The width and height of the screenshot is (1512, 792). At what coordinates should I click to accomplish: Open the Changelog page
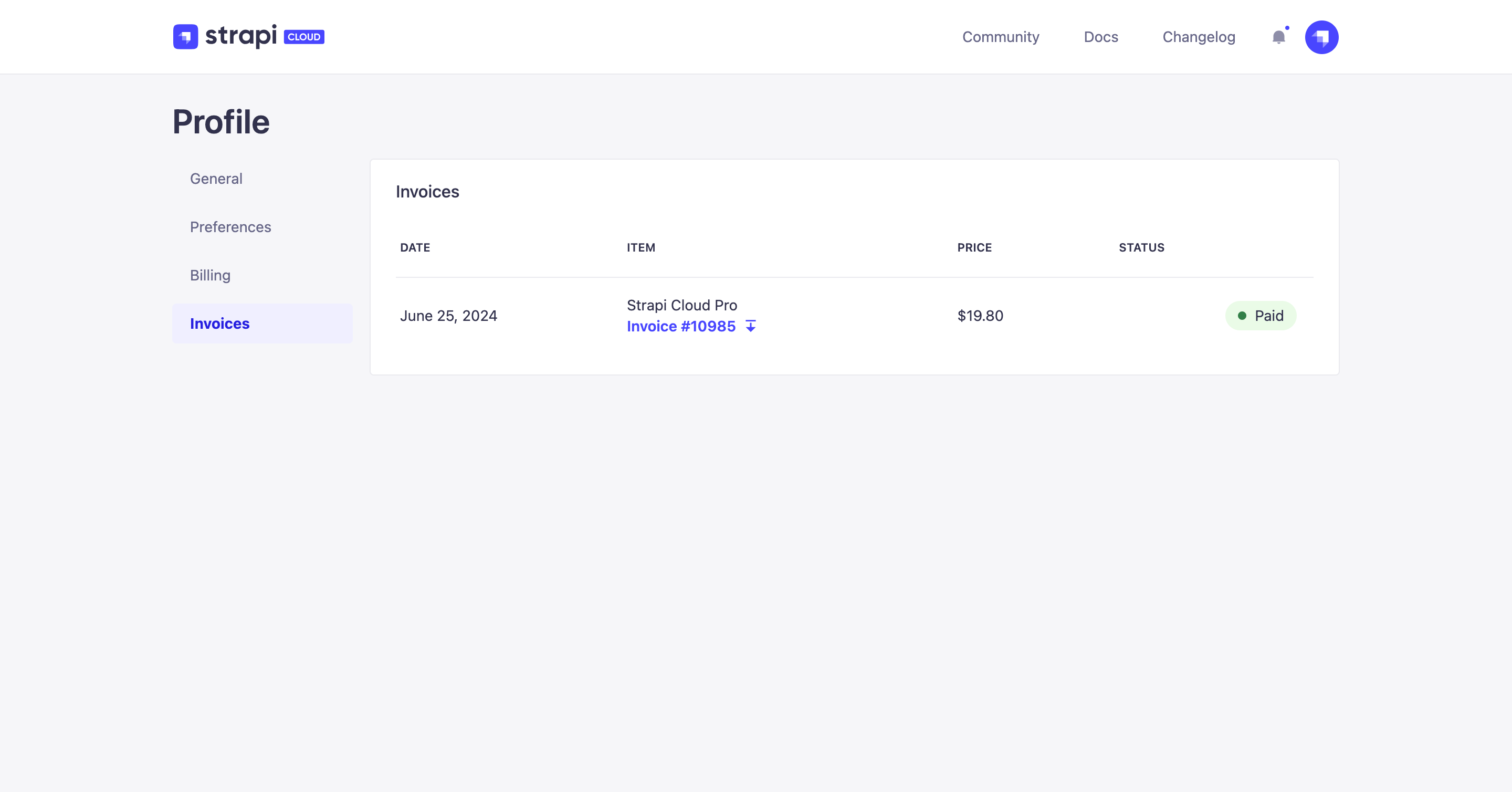[x=1199, y=37]
